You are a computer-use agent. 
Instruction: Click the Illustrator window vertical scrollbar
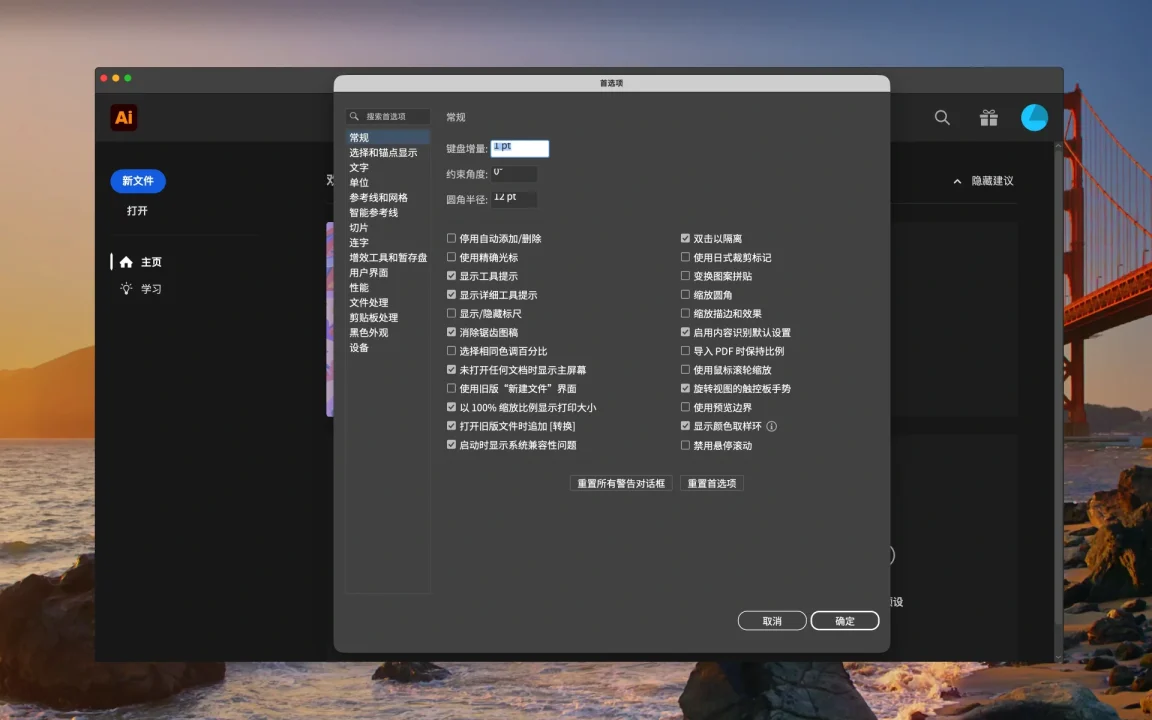(1059, 401)
